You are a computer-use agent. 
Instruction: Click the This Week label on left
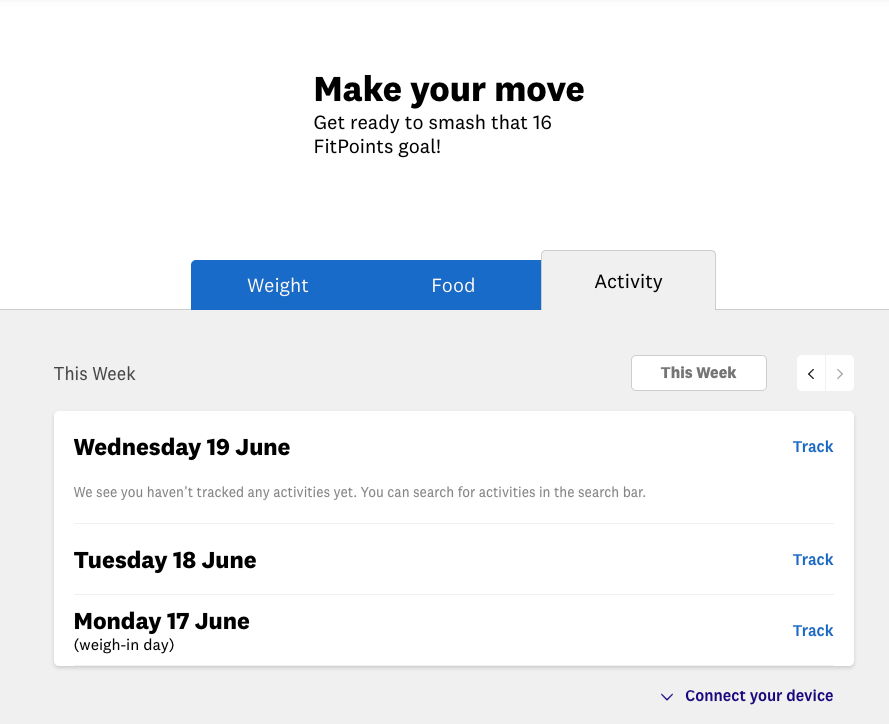pyautogui.click(x=95, y=374)
